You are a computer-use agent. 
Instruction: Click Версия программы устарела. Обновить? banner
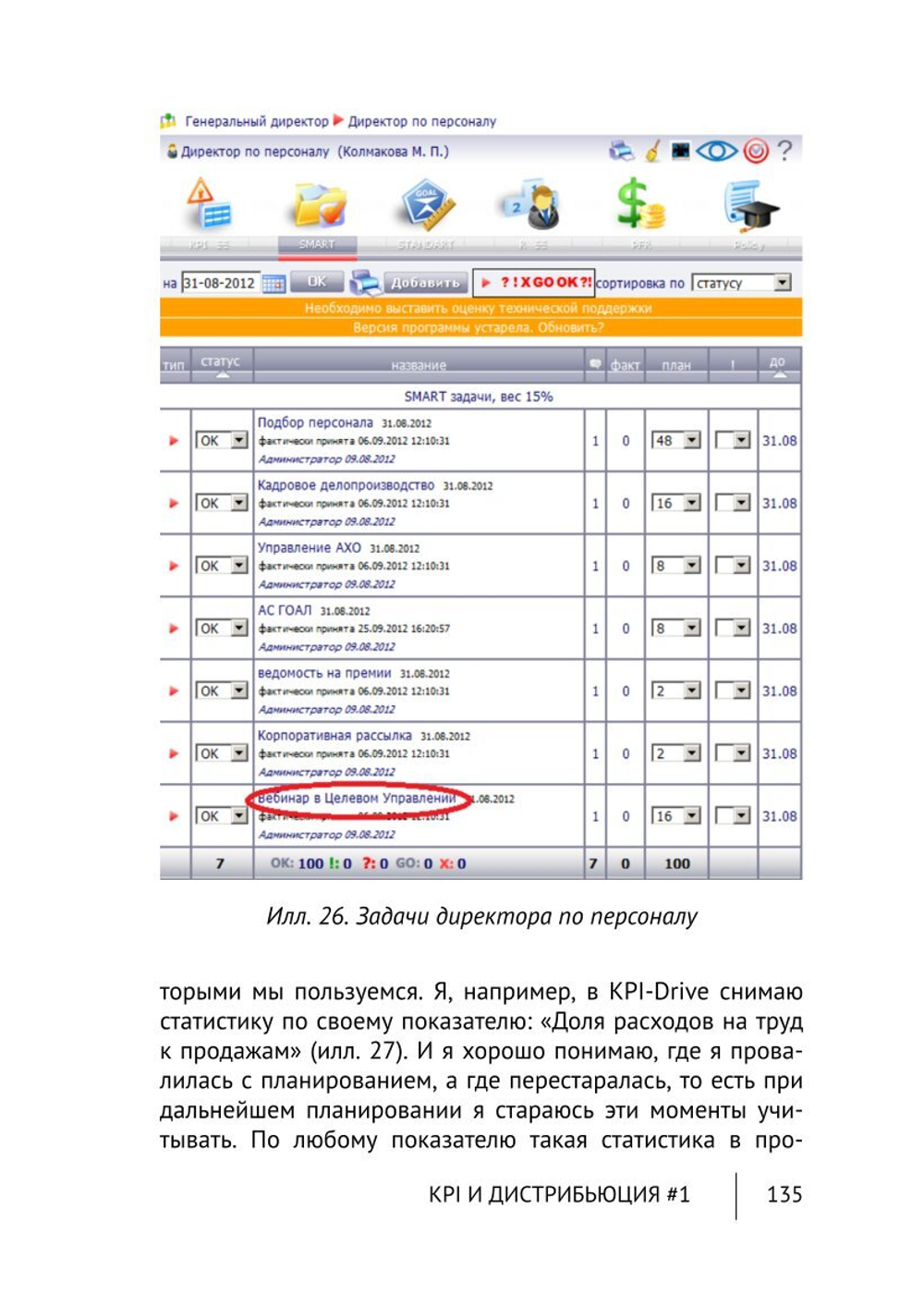point(480,327)
